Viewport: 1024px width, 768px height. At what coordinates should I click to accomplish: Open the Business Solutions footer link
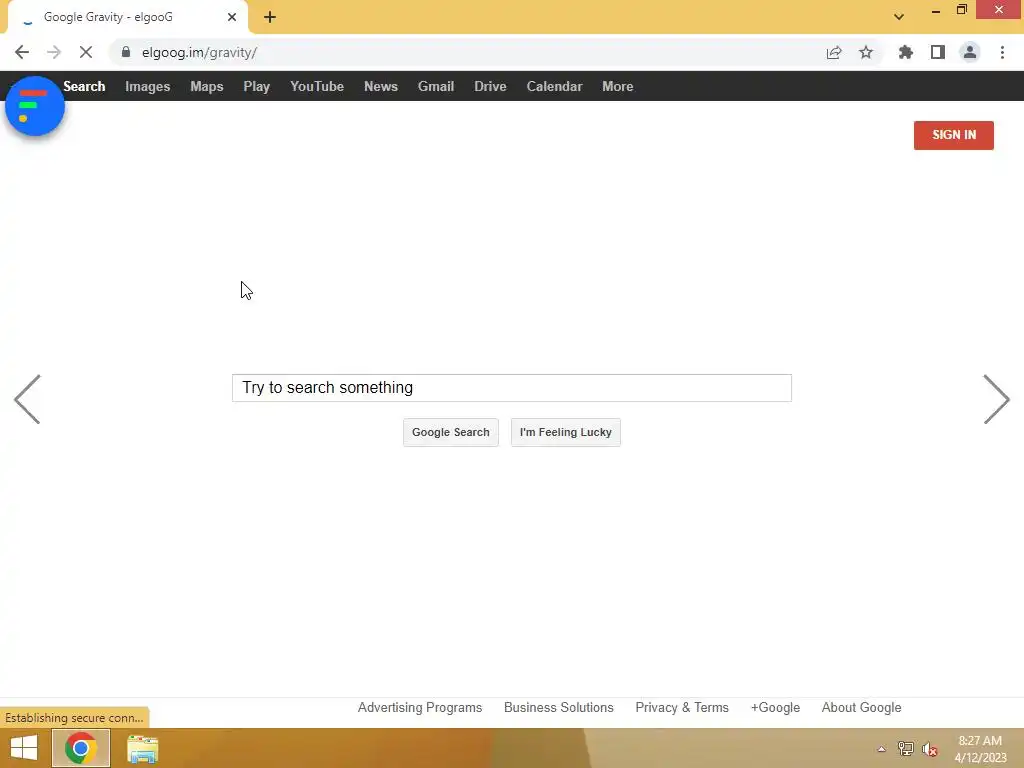click(558, 707)
